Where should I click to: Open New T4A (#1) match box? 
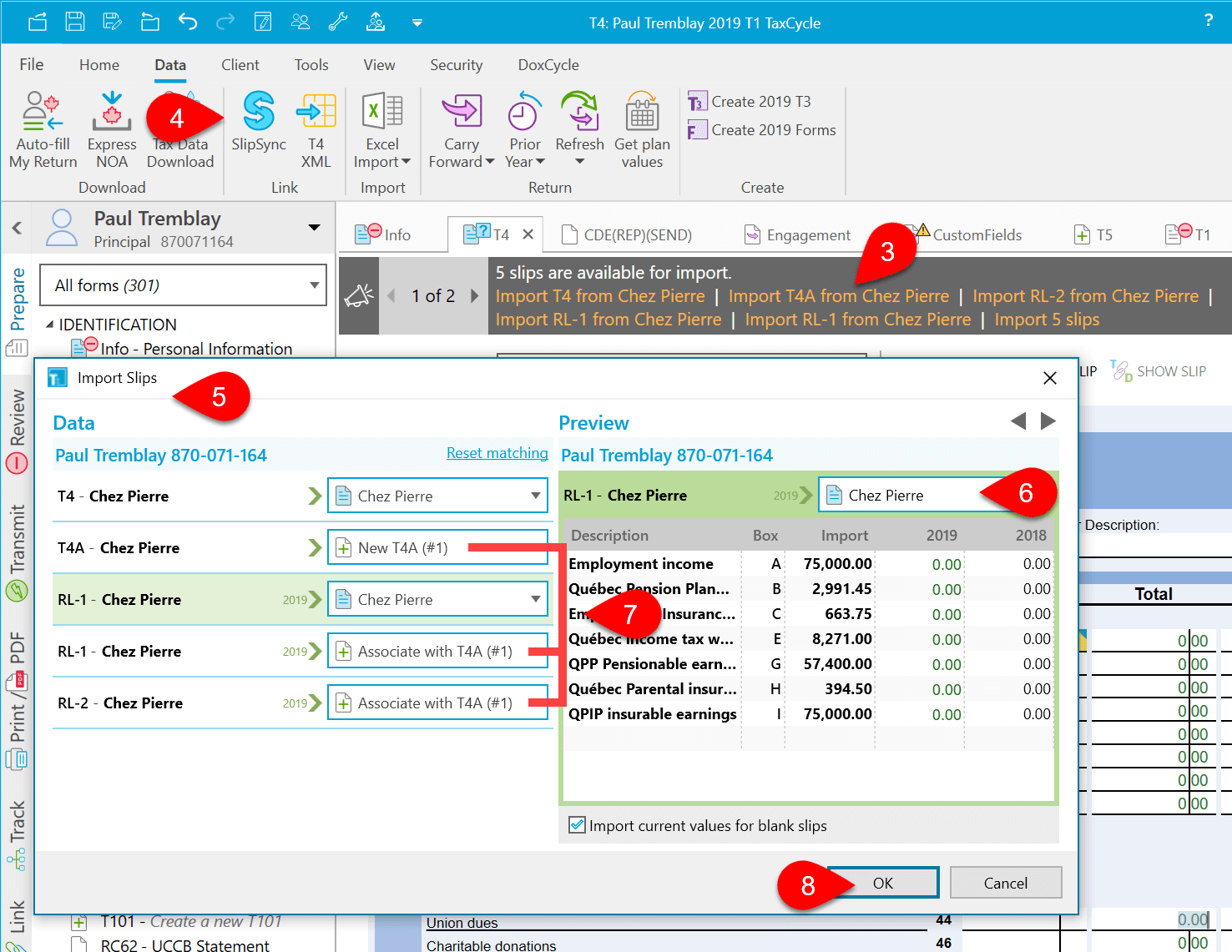pyautogui.click(x=437, y=547)
